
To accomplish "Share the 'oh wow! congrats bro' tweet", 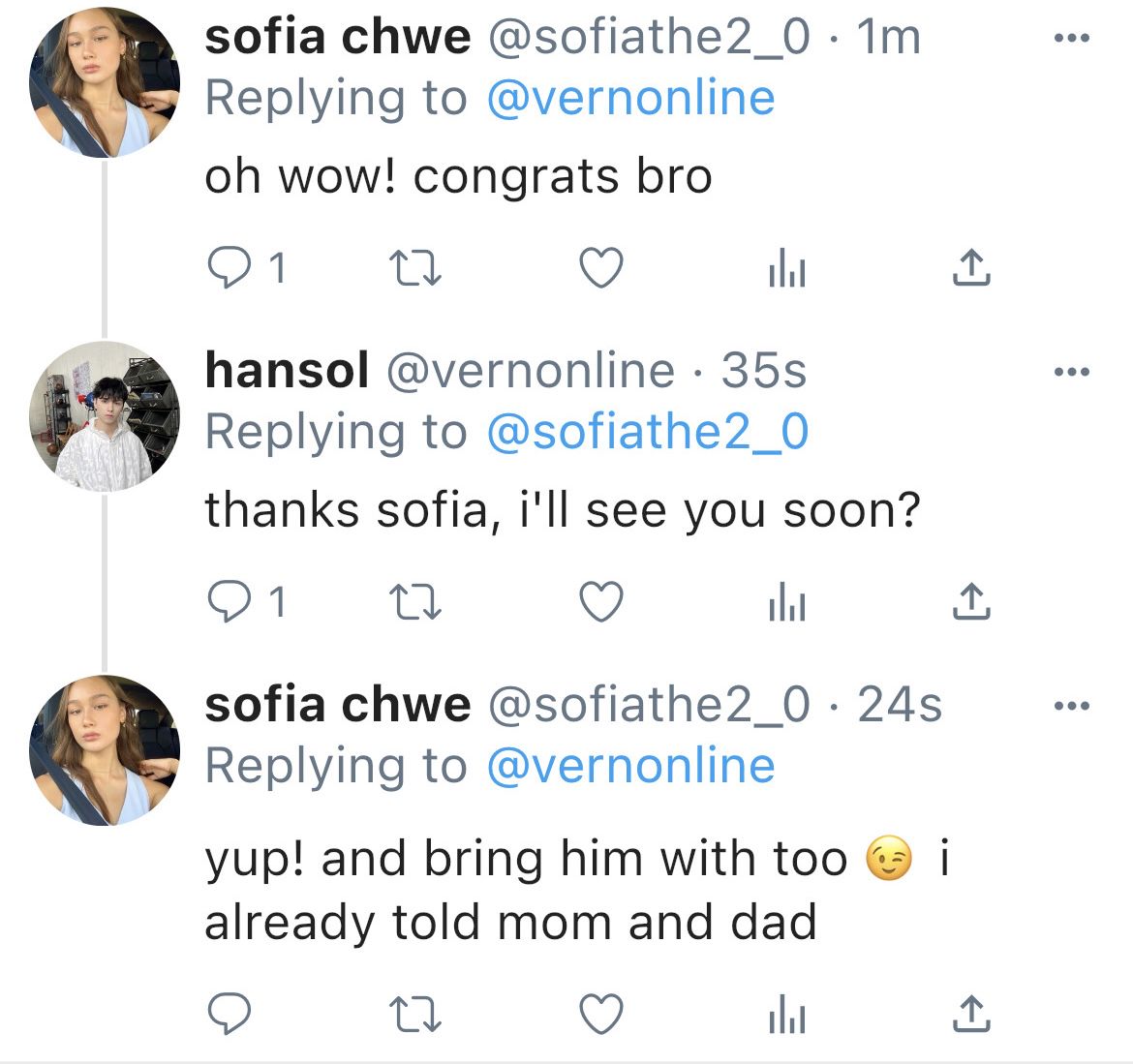I will click(x=971, y=268).
